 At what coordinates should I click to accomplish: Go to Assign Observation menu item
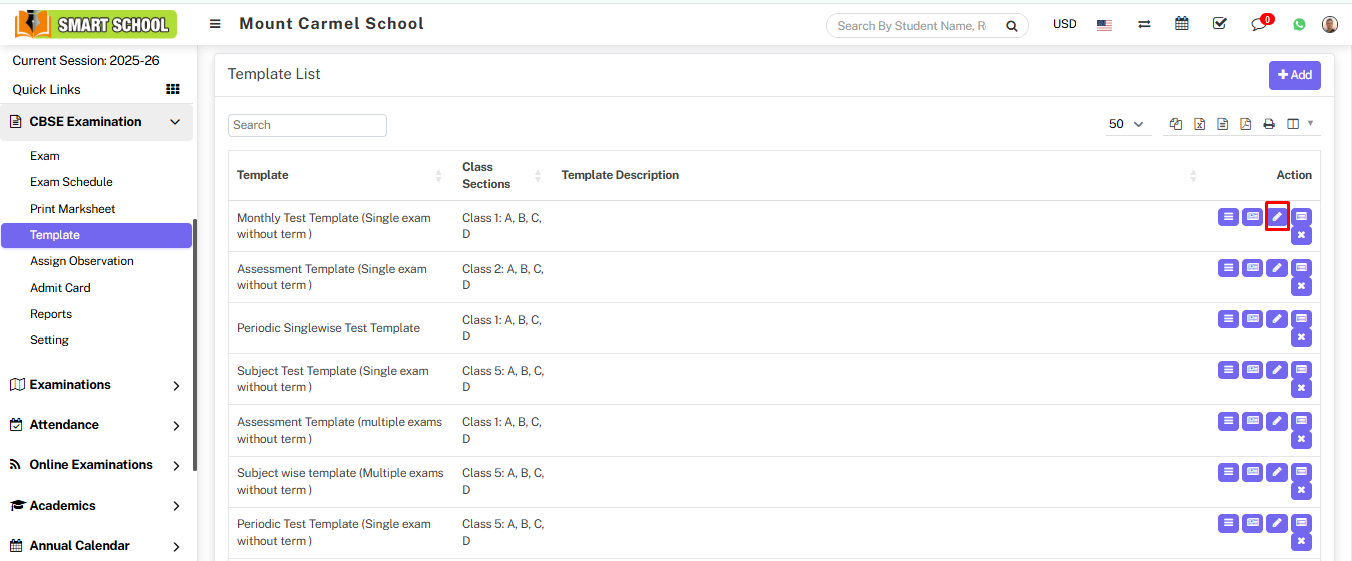81,261
